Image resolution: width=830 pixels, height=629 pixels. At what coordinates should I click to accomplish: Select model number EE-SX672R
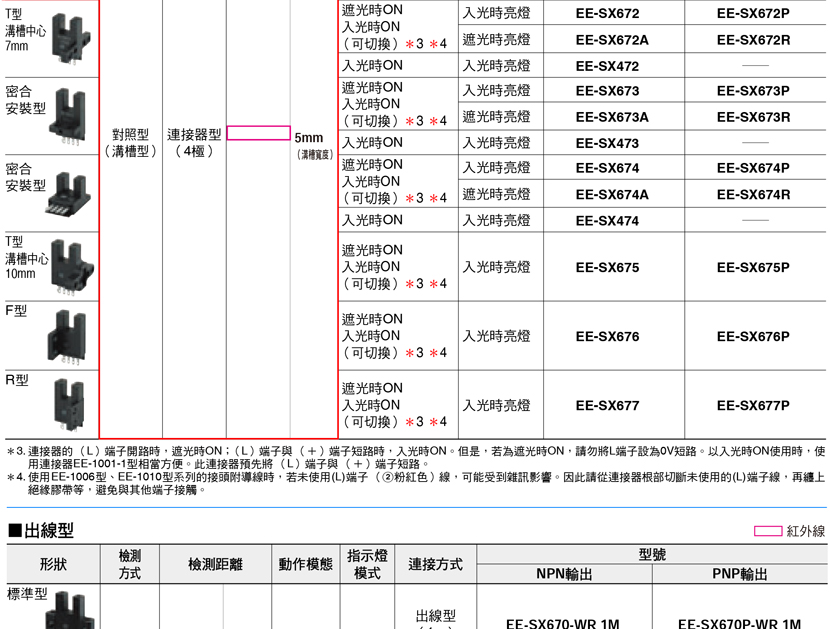pyautogui.click(x=754, y=40)
